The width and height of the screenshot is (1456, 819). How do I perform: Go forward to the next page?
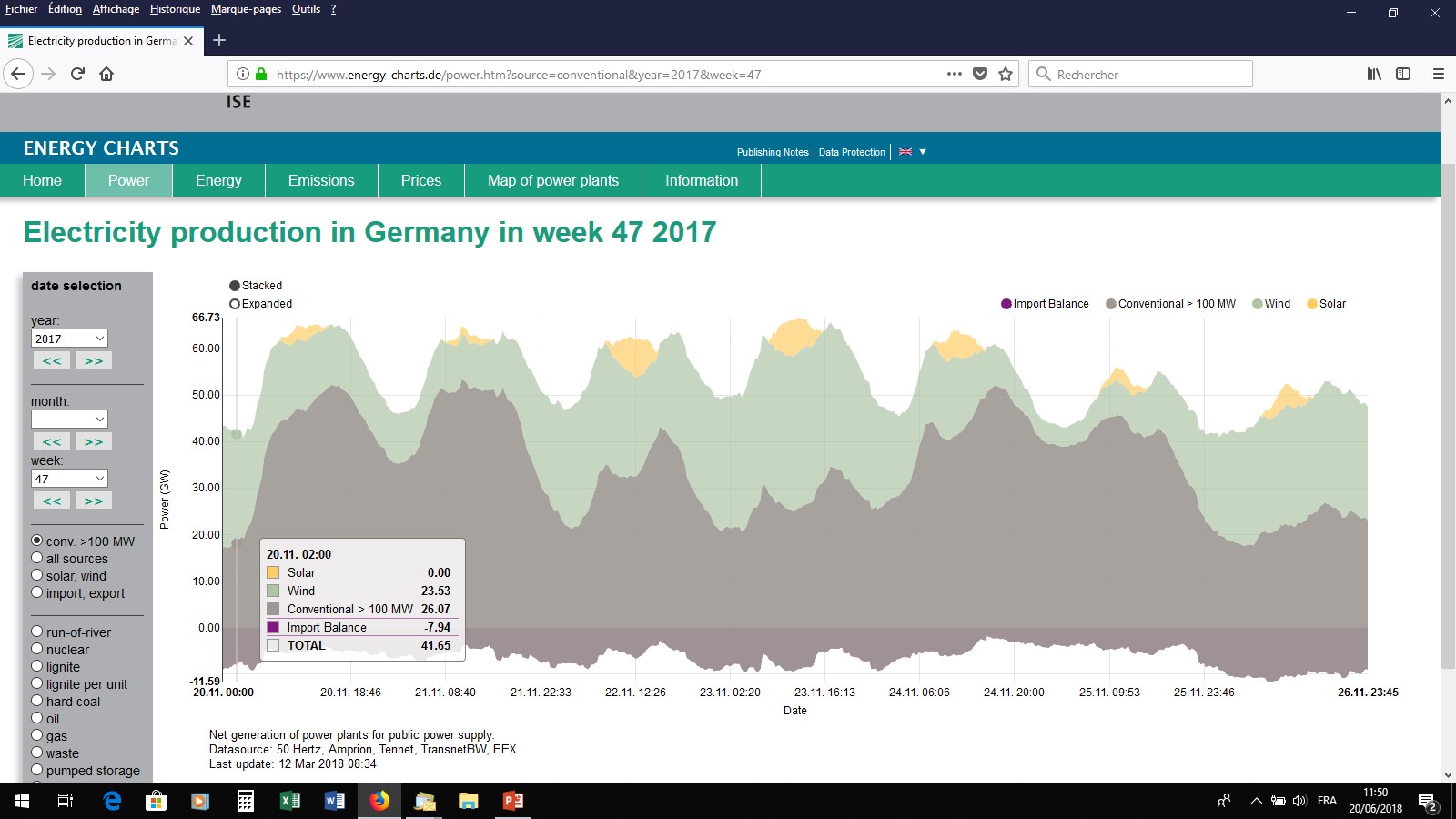(49, 74)
